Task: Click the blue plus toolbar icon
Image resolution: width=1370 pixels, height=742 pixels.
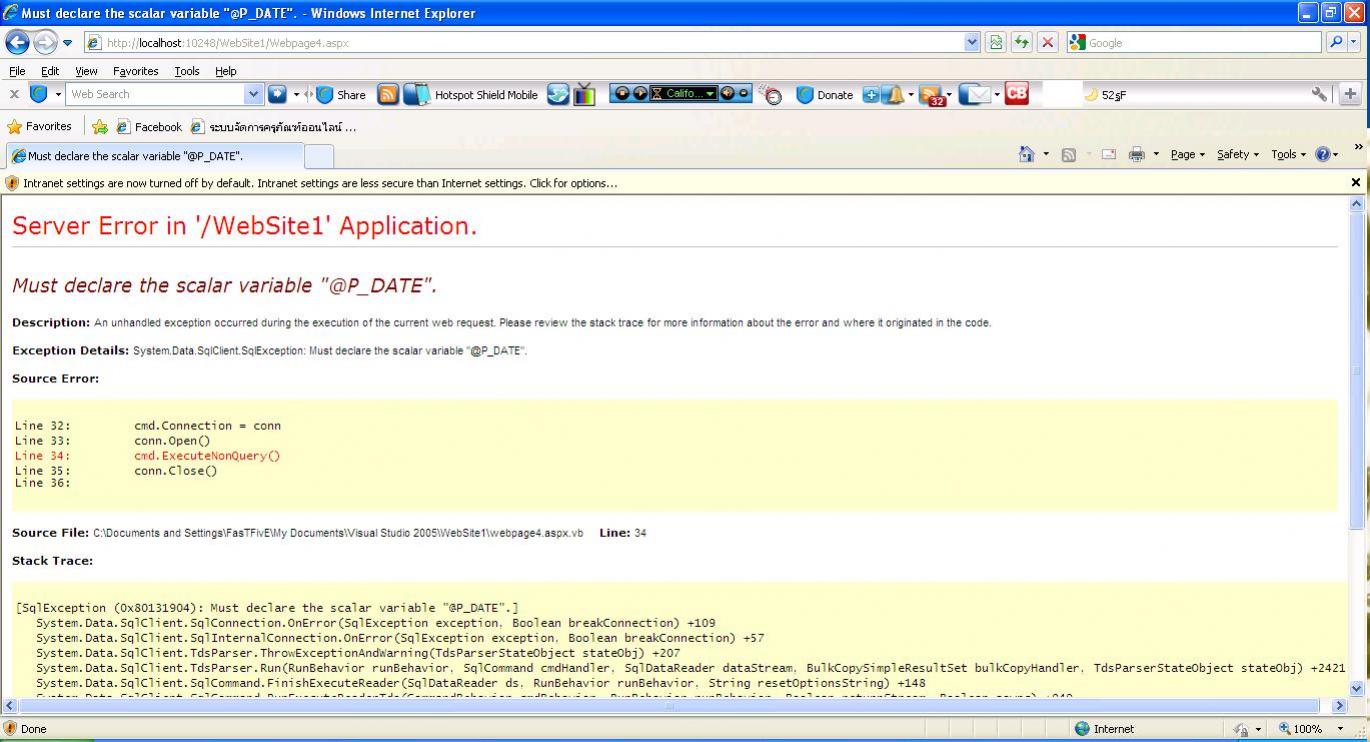Action: click(871, 95)
